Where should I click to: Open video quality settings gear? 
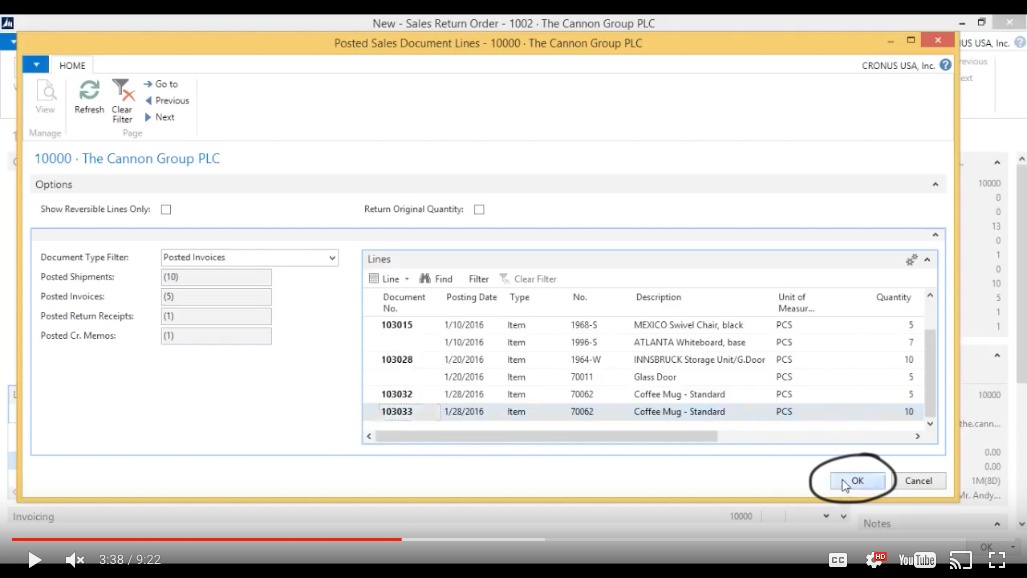point(874,560)
